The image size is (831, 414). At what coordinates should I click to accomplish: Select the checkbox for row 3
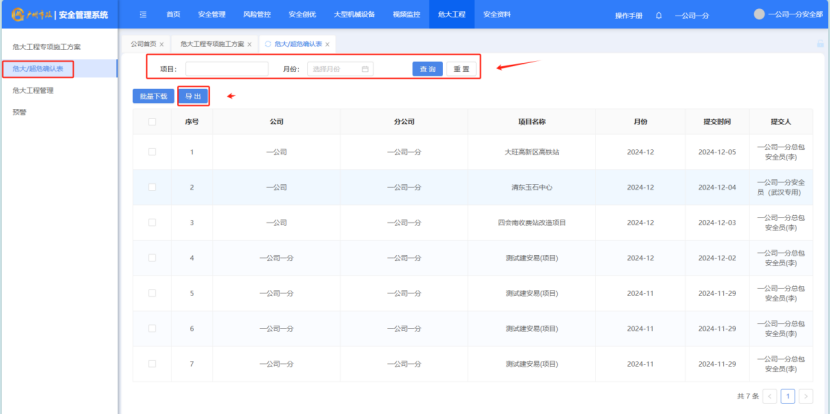click(152, 222)
